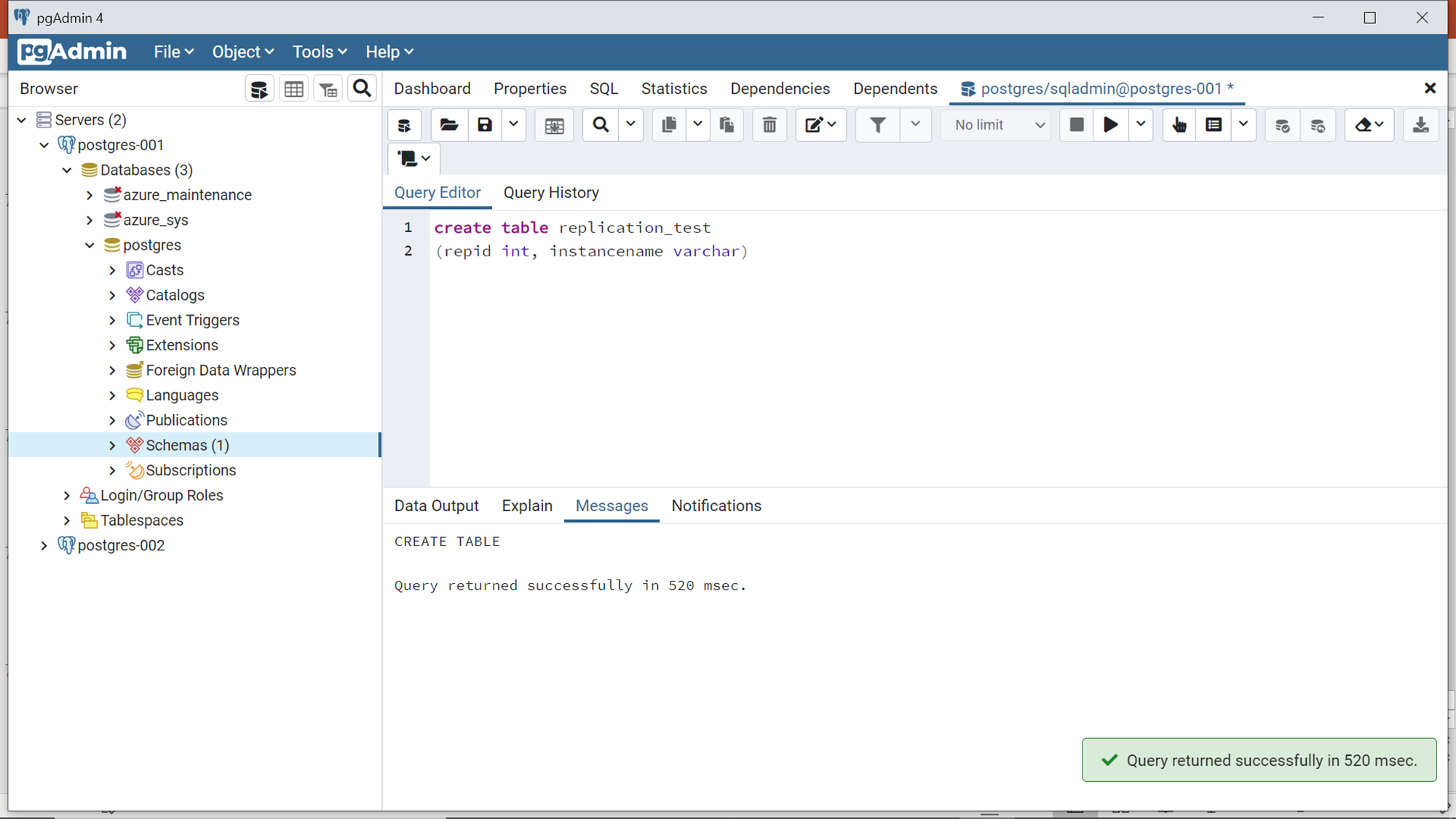
Task: Expand the postgres-002 server node
Action: [x=44, y=545]
